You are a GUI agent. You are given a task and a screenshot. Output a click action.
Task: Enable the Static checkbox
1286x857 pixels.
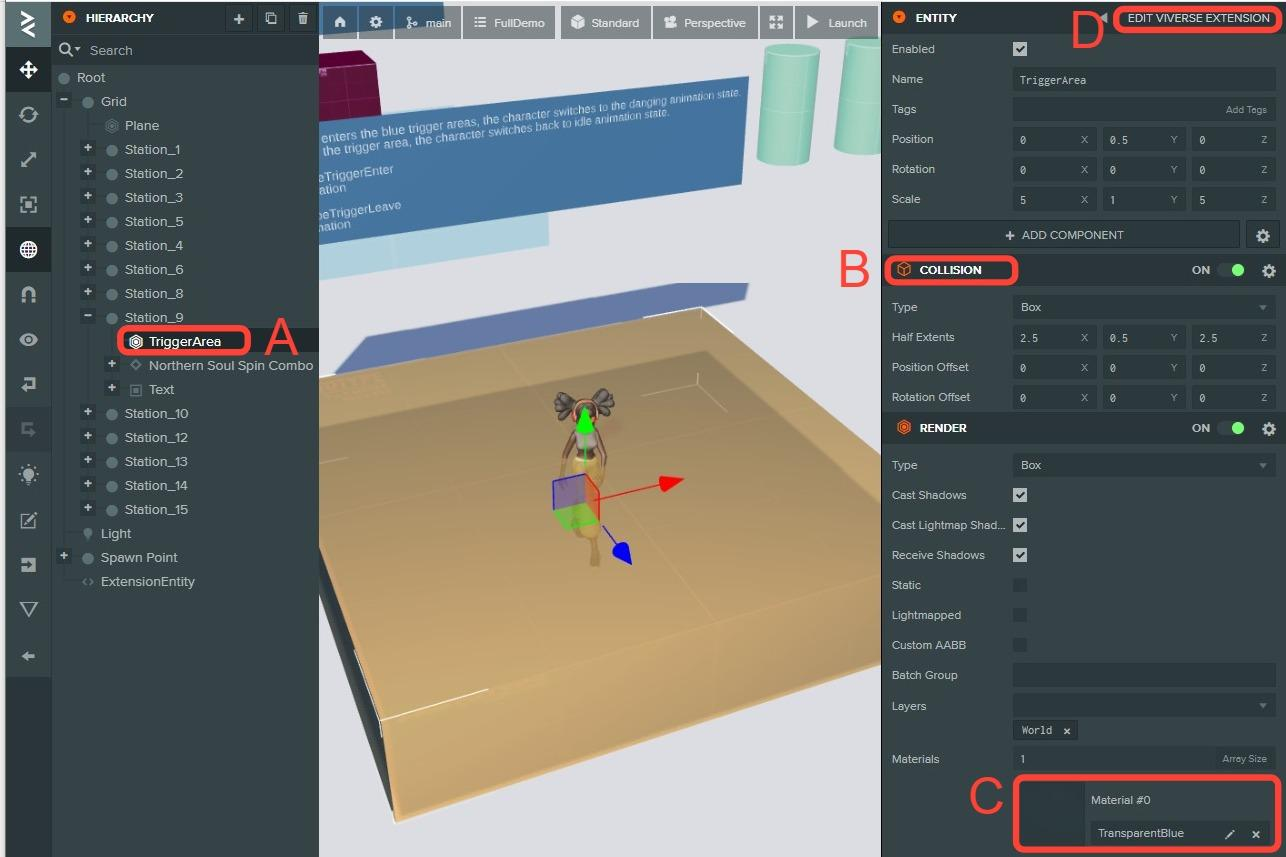point(1020,585)
